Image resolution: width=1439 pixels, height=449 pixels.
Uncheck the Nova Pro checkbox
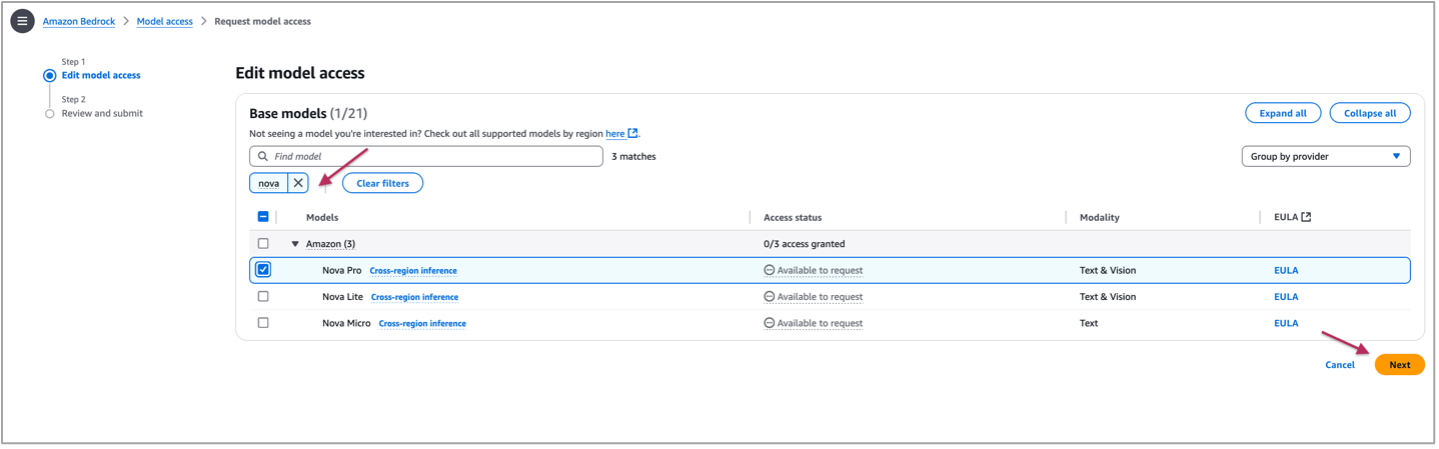coord(263,270)
